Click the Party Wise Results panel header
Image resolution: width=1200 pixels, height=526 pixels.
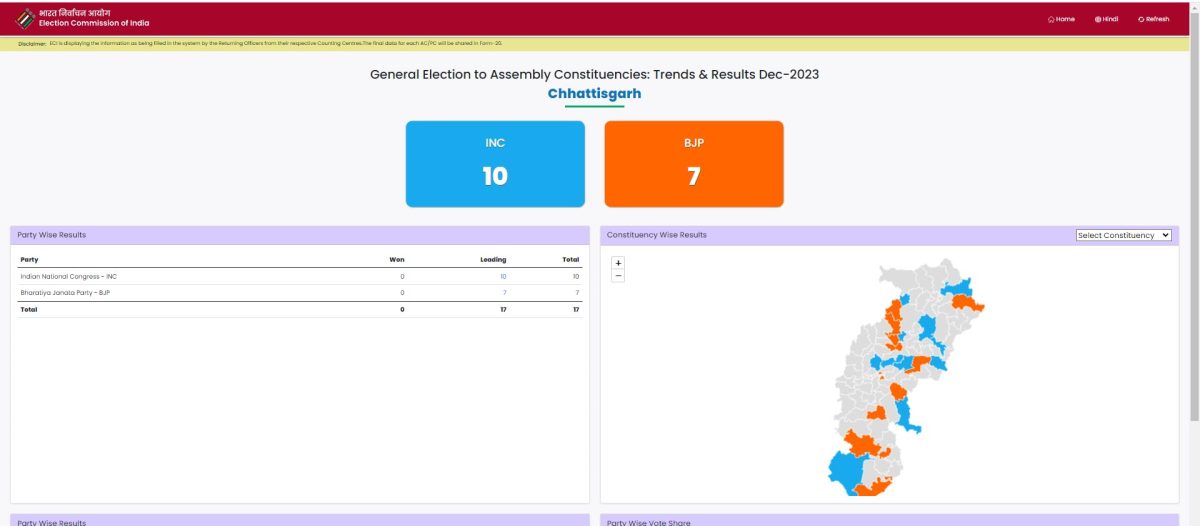pos(300,235)
